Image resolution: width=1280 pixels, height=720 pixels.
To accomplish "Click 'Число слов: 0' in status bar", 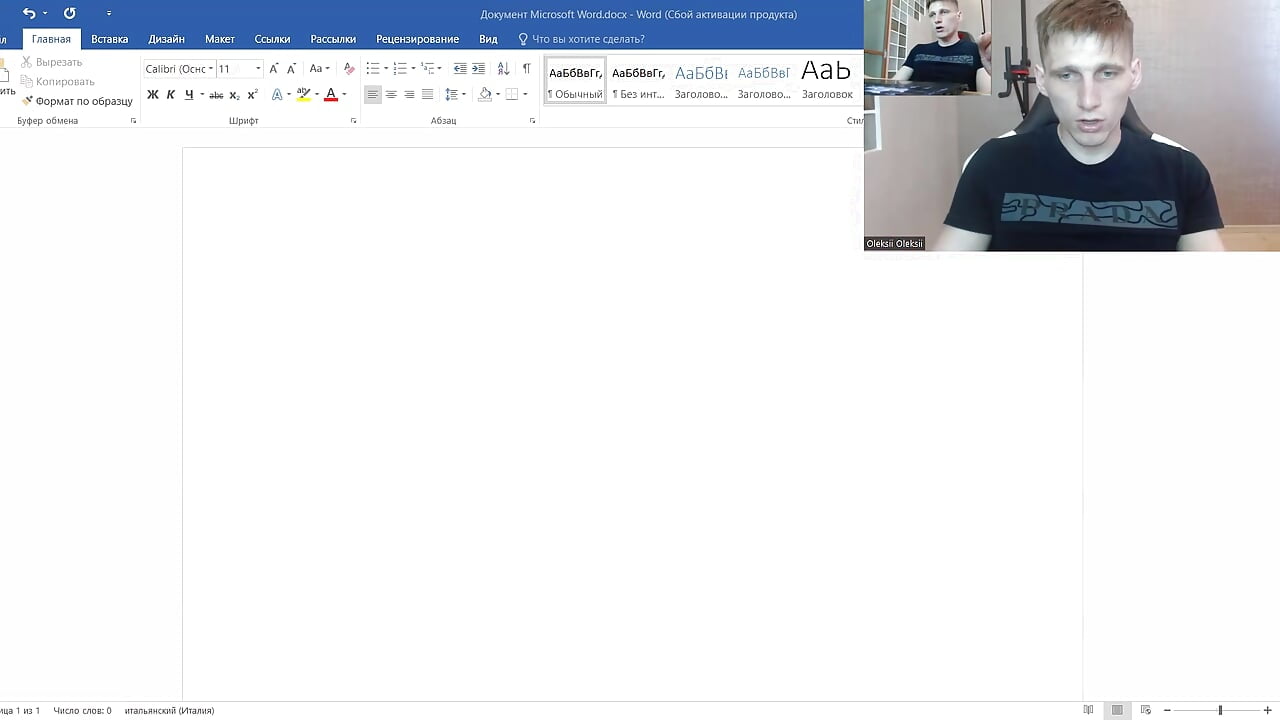I will 82,711.
